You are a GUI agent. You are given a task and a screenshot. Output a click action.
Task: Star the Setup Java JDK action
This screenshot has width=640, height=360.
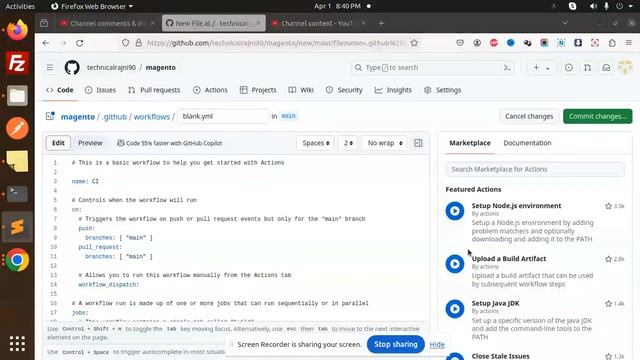pos(608,303)
